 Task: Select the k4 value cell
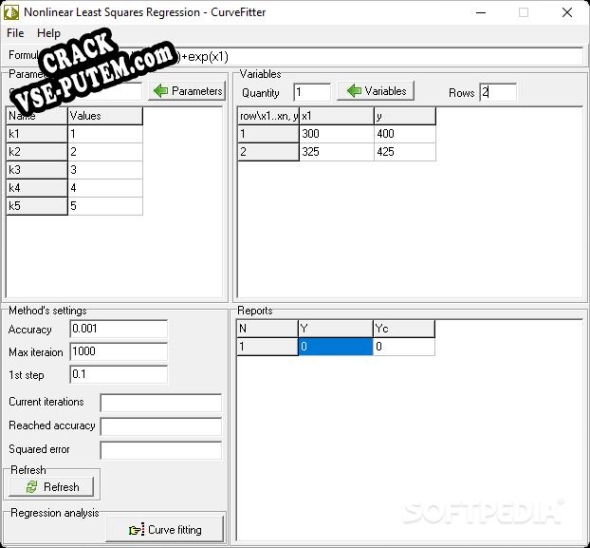(105, 188)
